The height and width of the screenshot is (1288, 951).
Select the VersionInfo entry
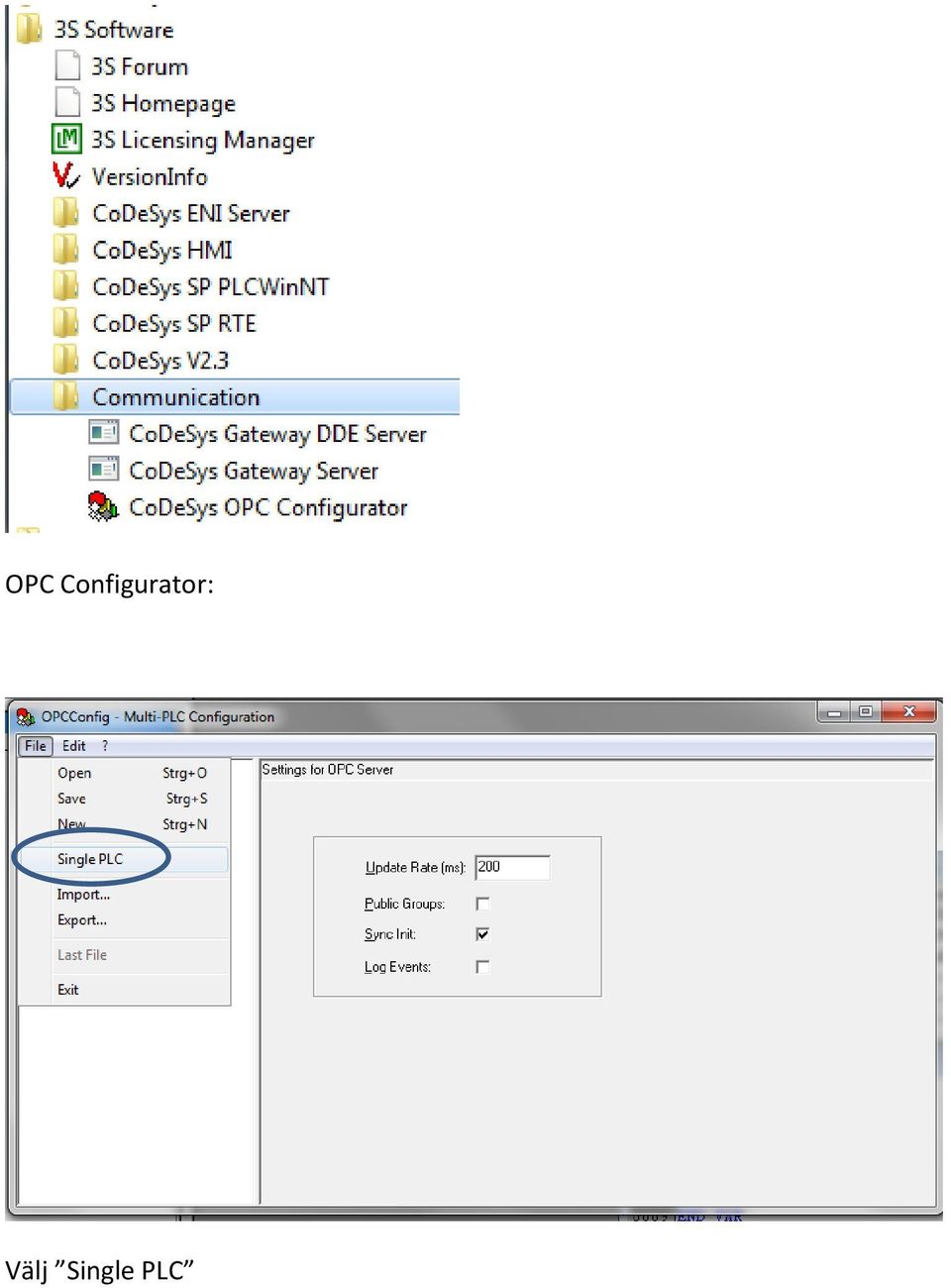tap(150, 176)
